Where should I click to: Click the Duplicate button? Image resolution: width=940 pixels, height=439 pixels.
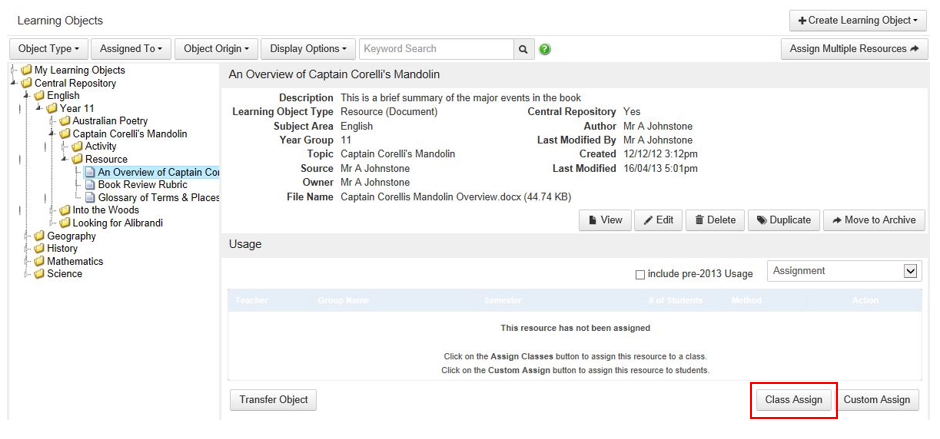coord(783,220)
